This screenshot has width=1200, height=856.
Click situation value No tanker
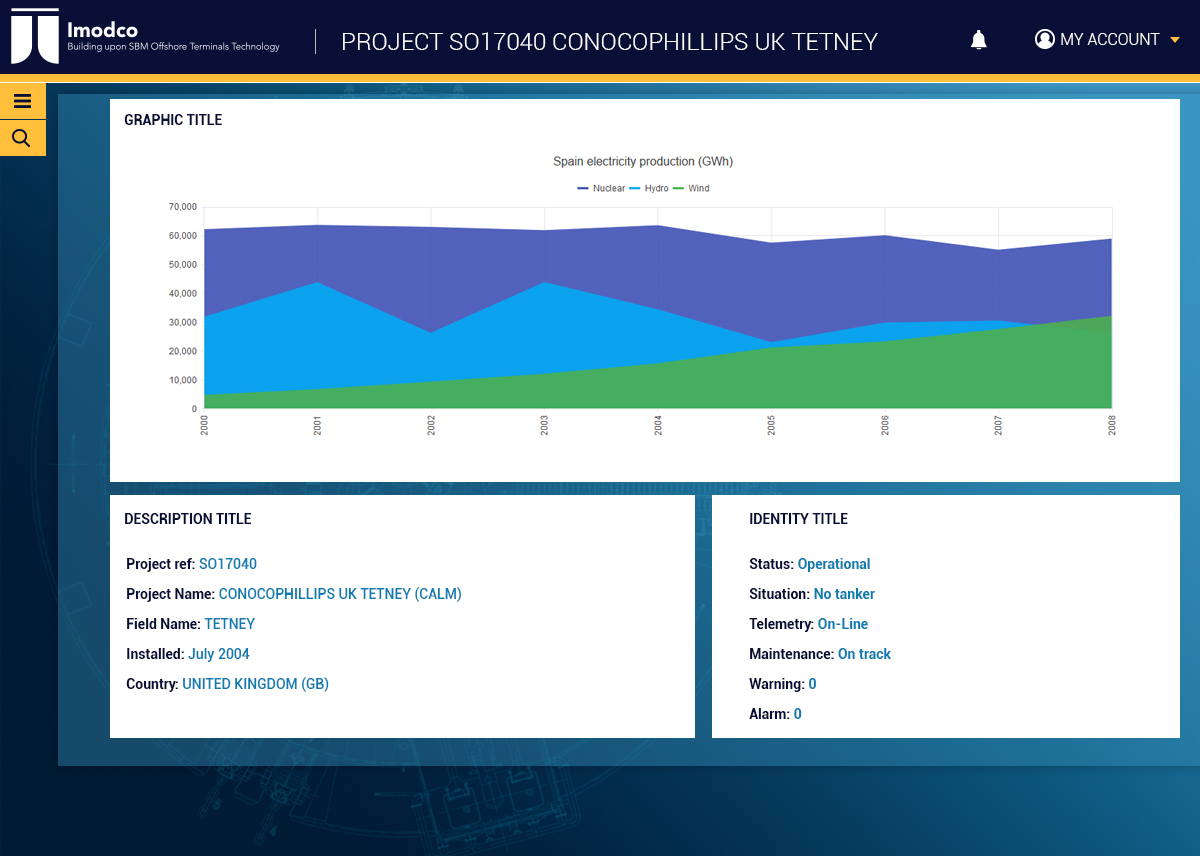(x=844, y=594)
